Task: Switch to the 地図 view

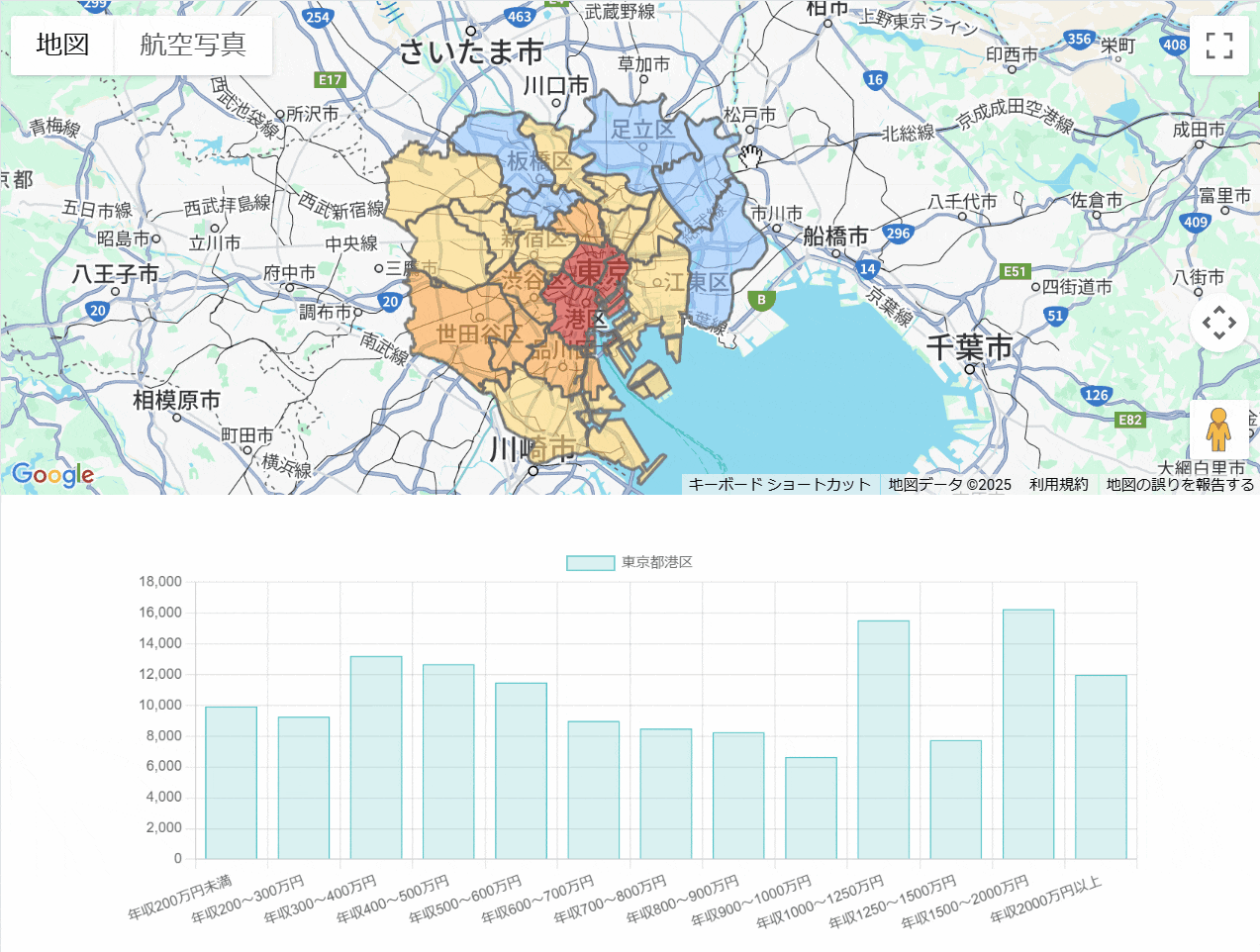Action: [61, 45]
